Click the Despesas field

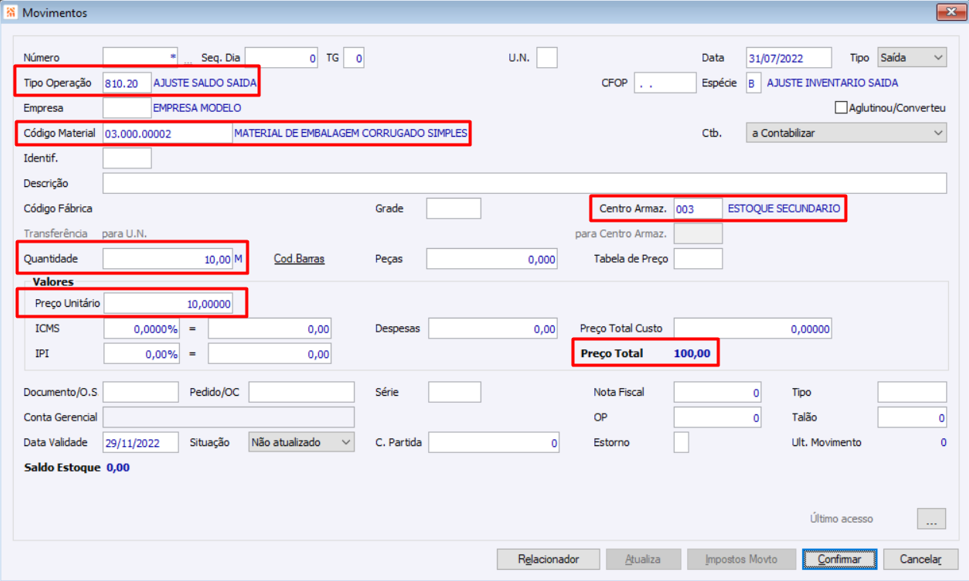(493, 329)
